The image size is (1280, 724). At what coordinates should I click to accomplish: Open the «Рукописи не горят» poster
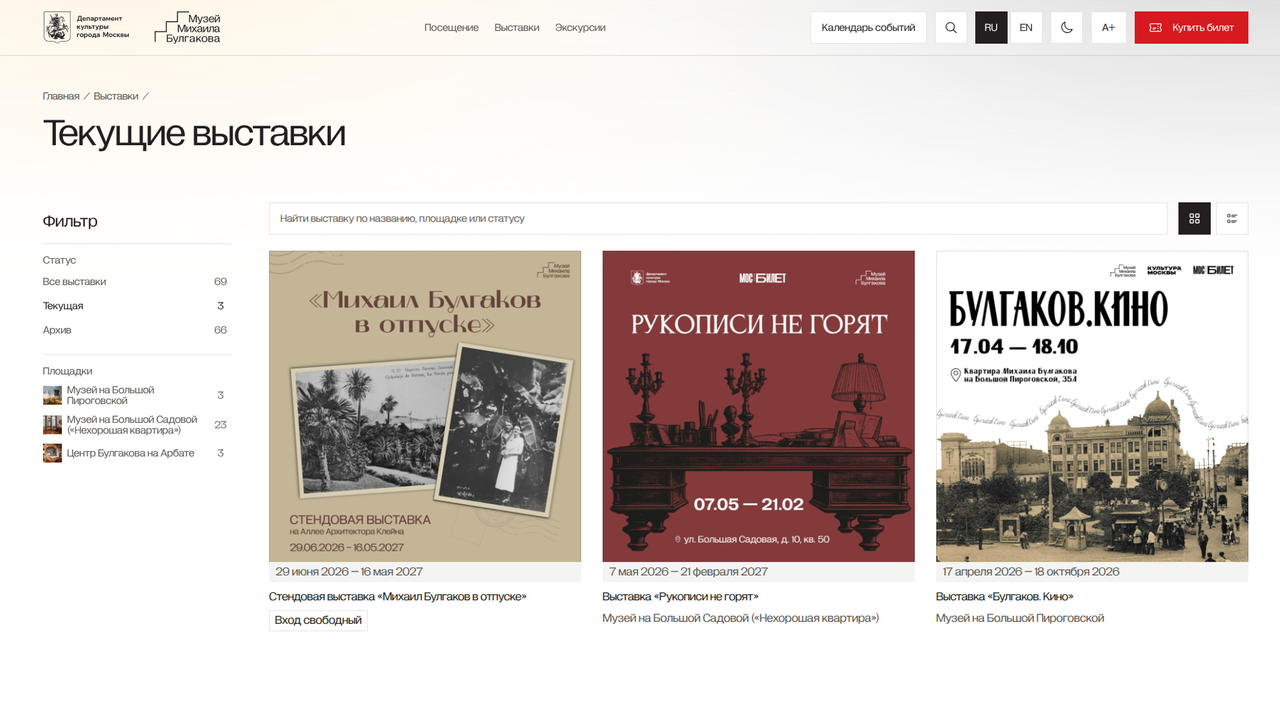pyautogui.click(x=758, y=406)
